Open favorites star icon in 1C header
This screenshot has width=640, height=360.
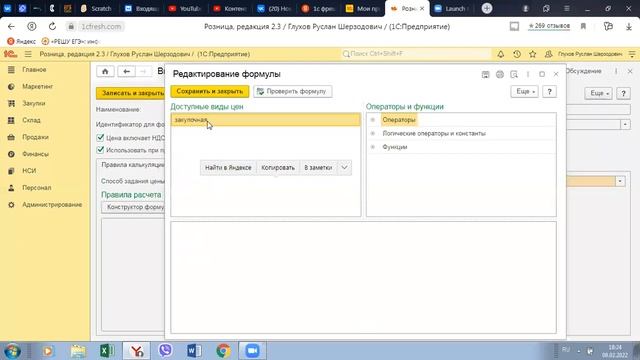coord(532,54)
